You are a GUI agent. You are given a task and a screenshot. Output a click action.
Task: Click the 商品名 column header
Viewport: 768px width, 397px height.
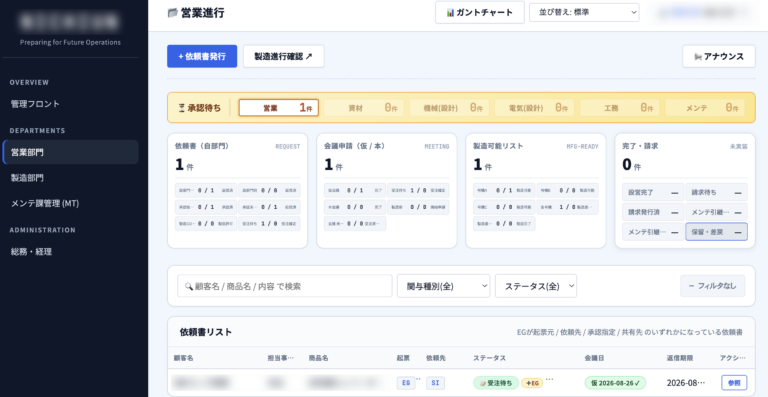click(318, 358)
